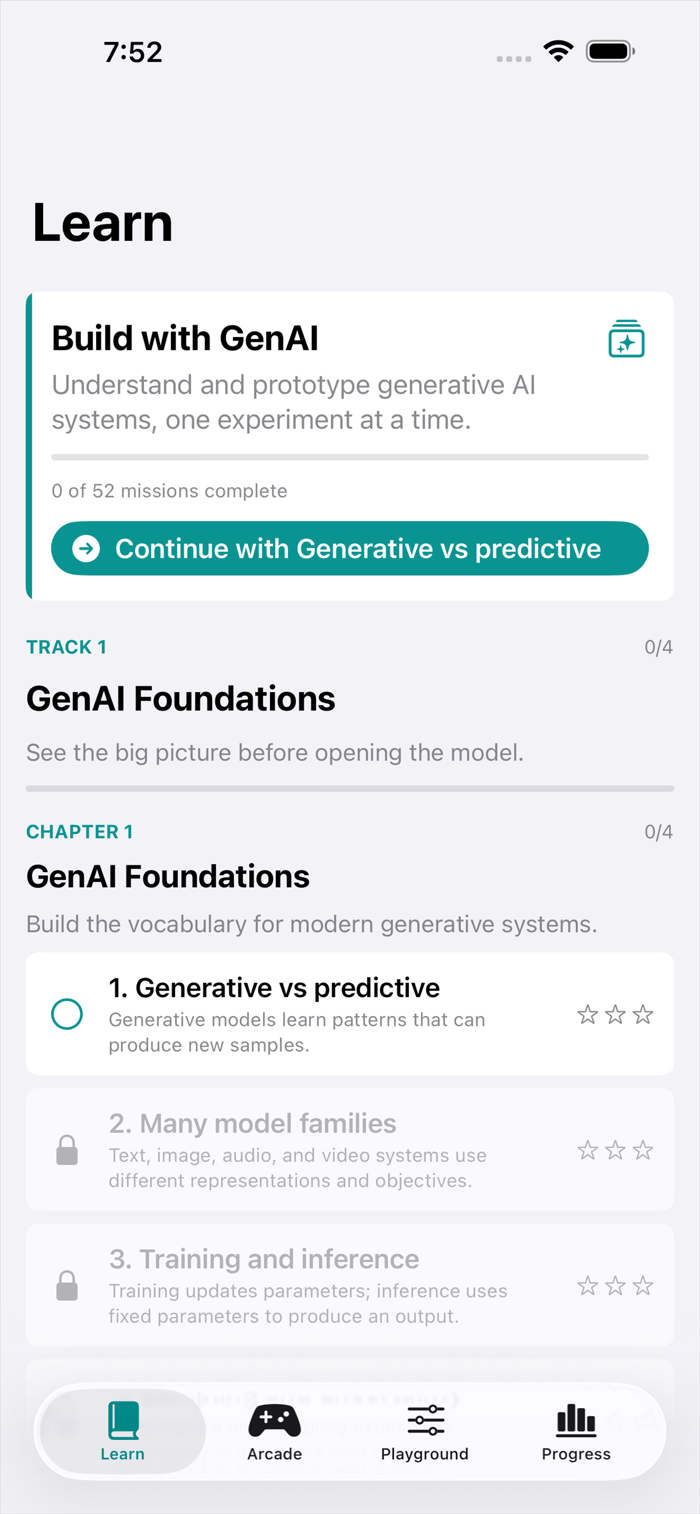Tap lock icon on Many model families
The image size is (700, 1514).
pos(67,1150)
